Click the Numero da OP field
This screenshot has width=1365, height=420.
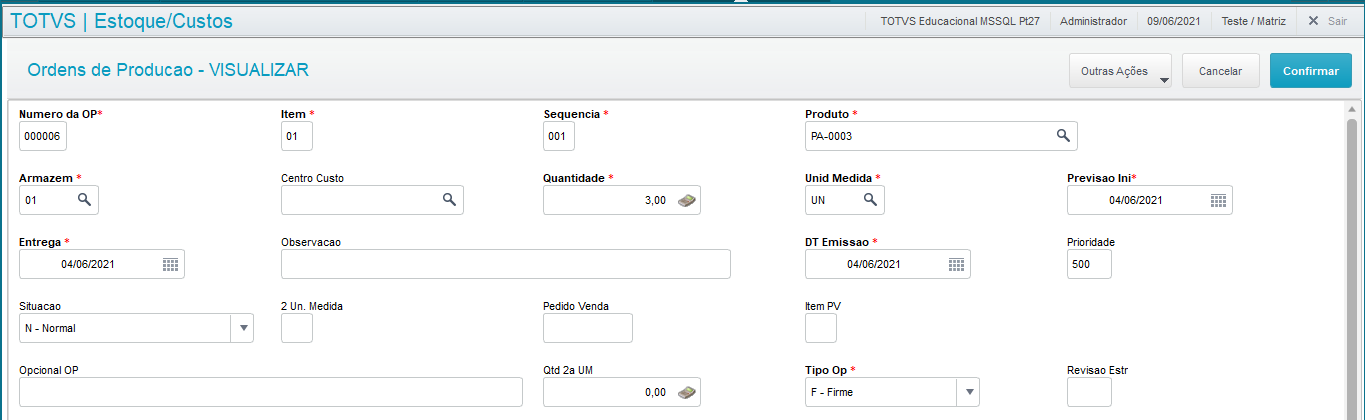43,136
